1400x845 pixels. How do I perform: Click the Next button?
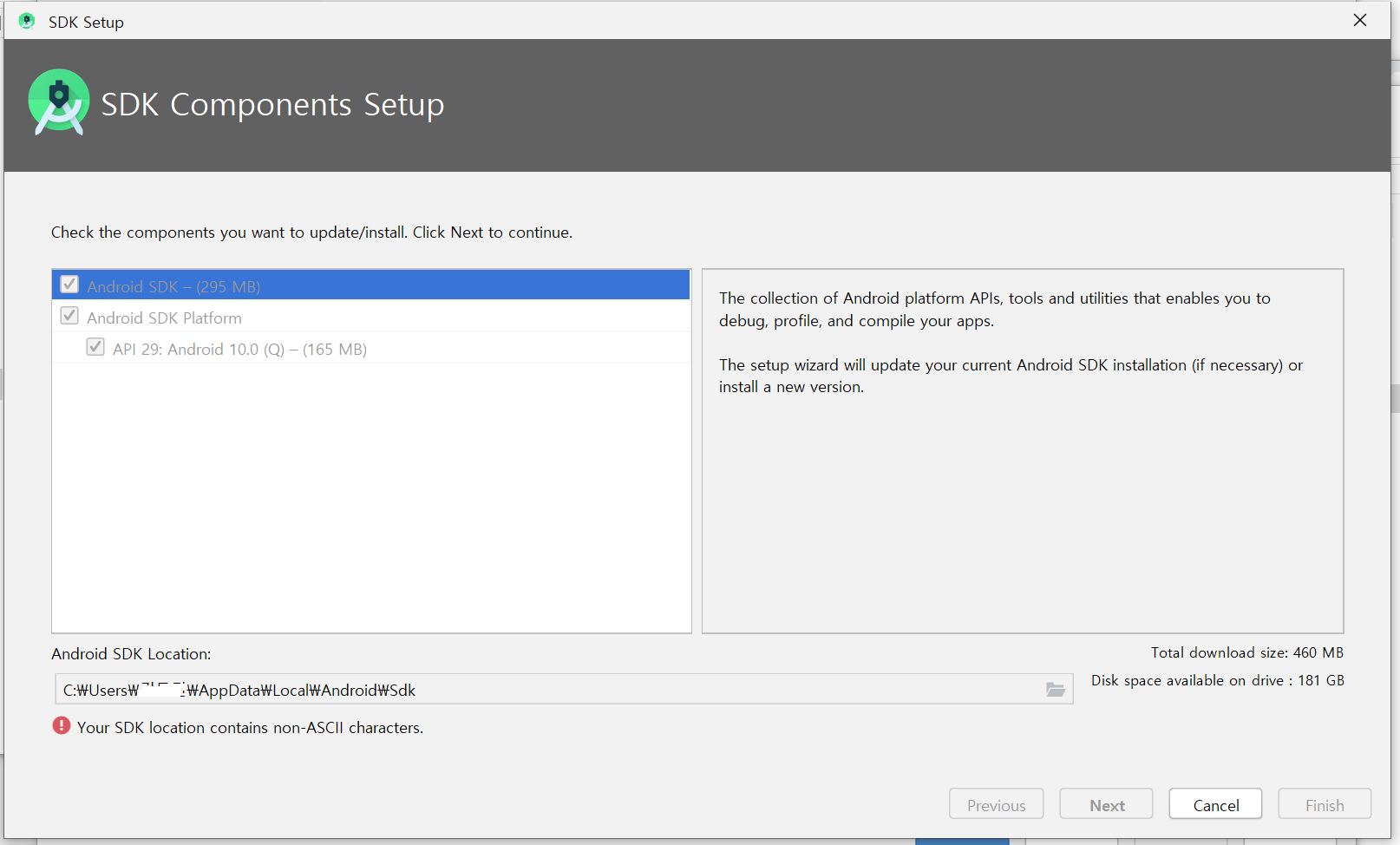[1106, 804]
